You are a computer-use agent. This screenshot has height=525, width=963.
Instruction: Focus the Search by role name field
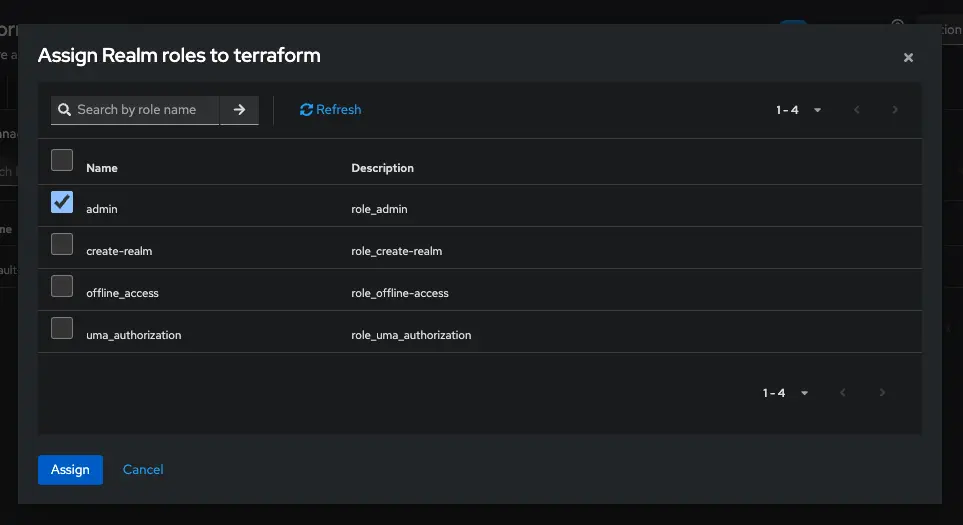coord(135,110)
